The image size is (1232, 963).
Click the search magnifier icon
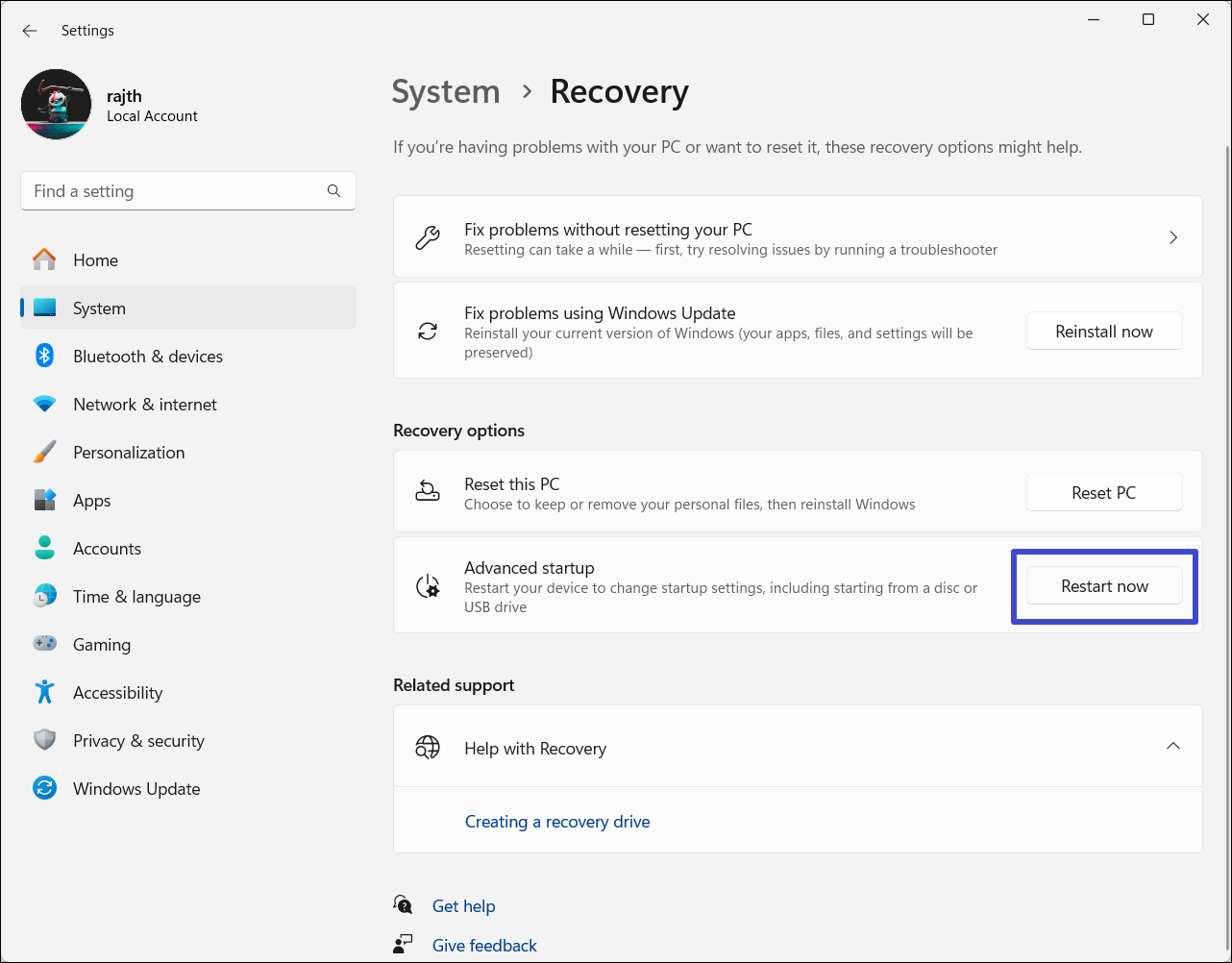tap(333, 191)
